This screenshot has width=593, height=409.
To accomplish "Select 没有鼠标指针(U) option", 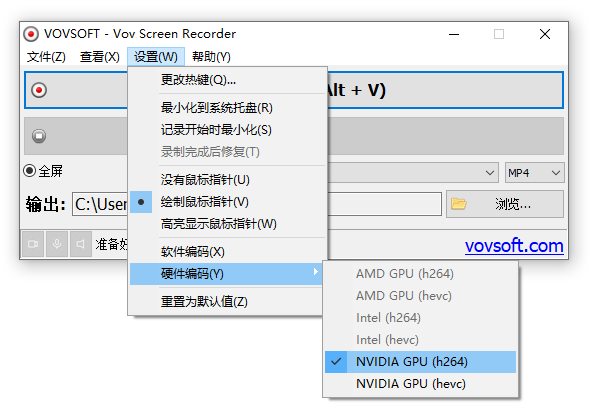I will click(228, 180).
